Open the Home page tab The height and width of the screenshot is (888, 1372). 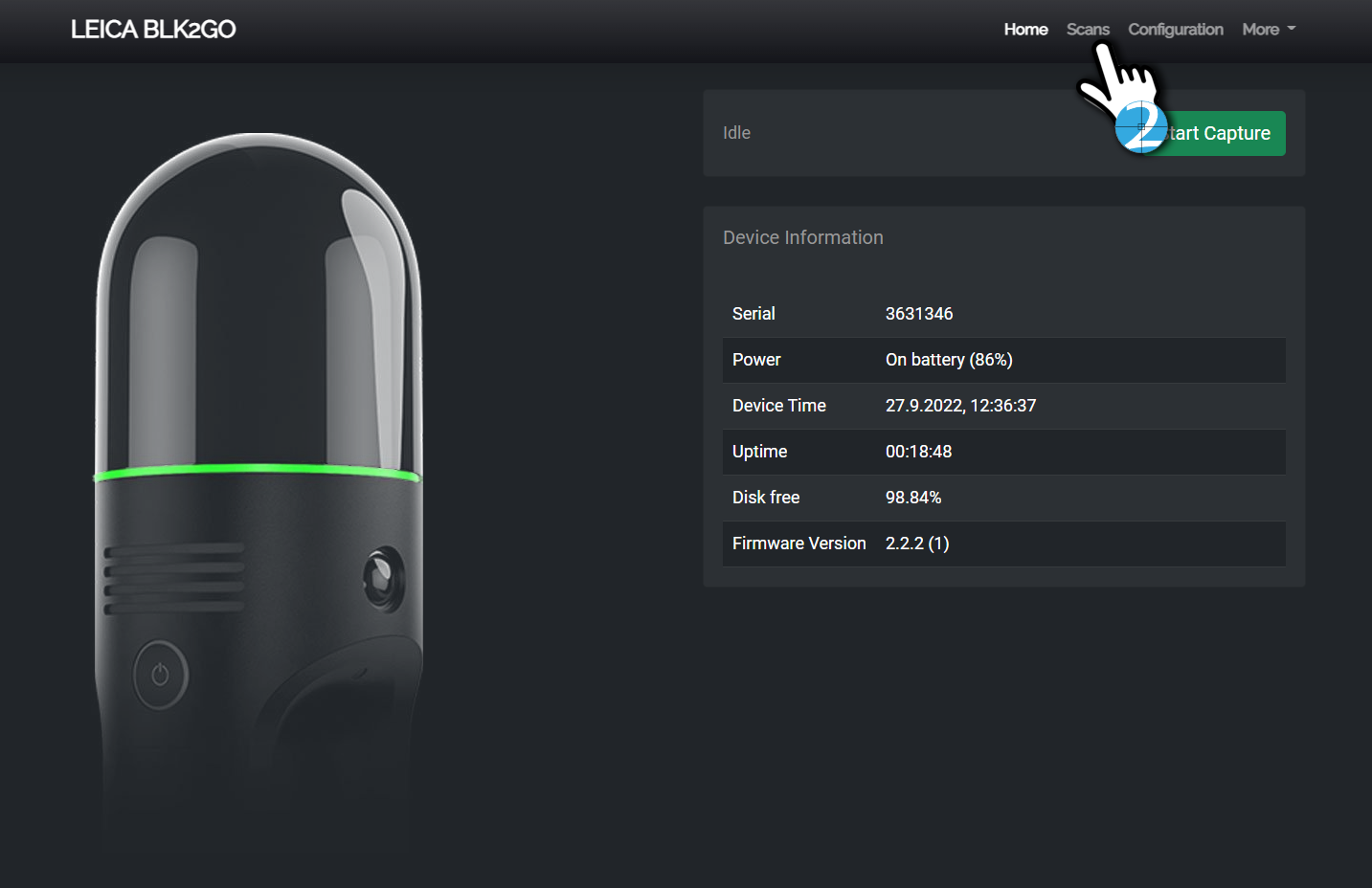click(1025, 30)
